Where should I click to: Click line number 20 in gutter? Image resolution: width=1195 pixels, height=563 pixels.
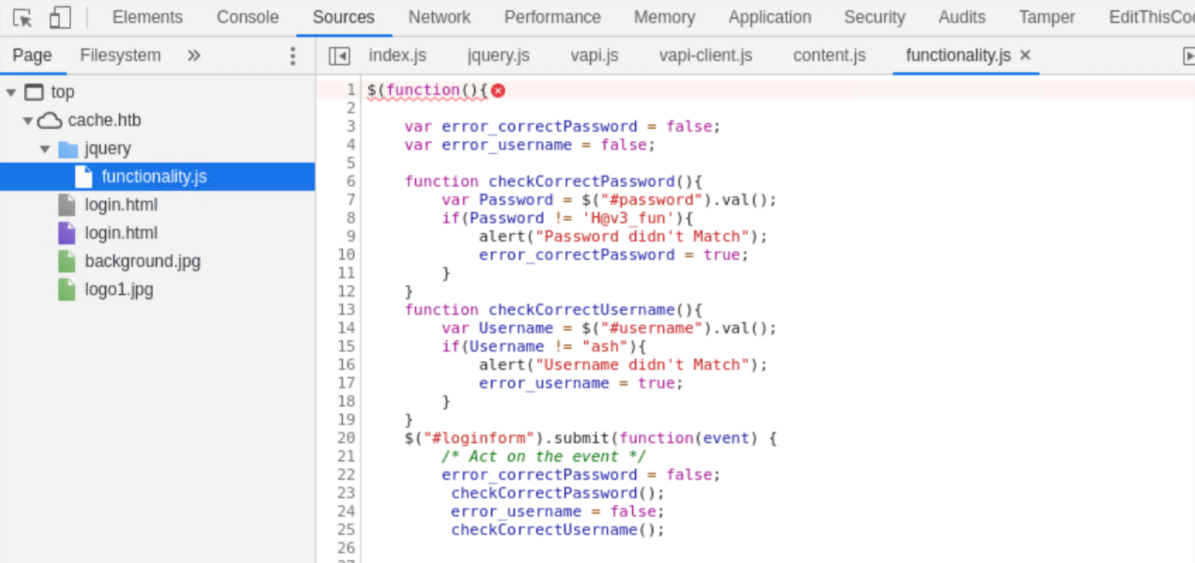pyautogui.click(x=346, y=438)
